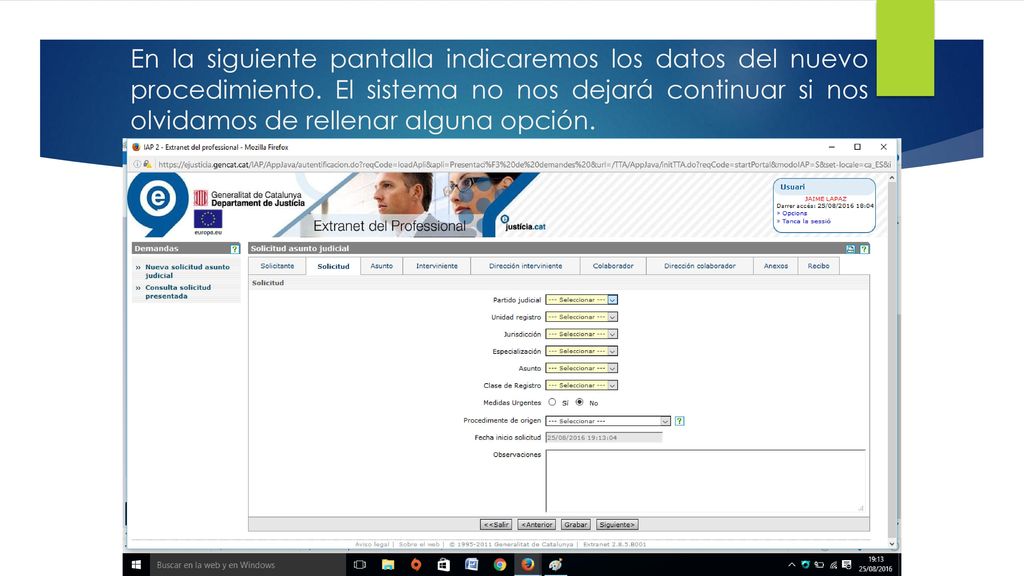
Task: Click the page's vertical scrollbar down arrow
Action: click(x=892, y=543)
